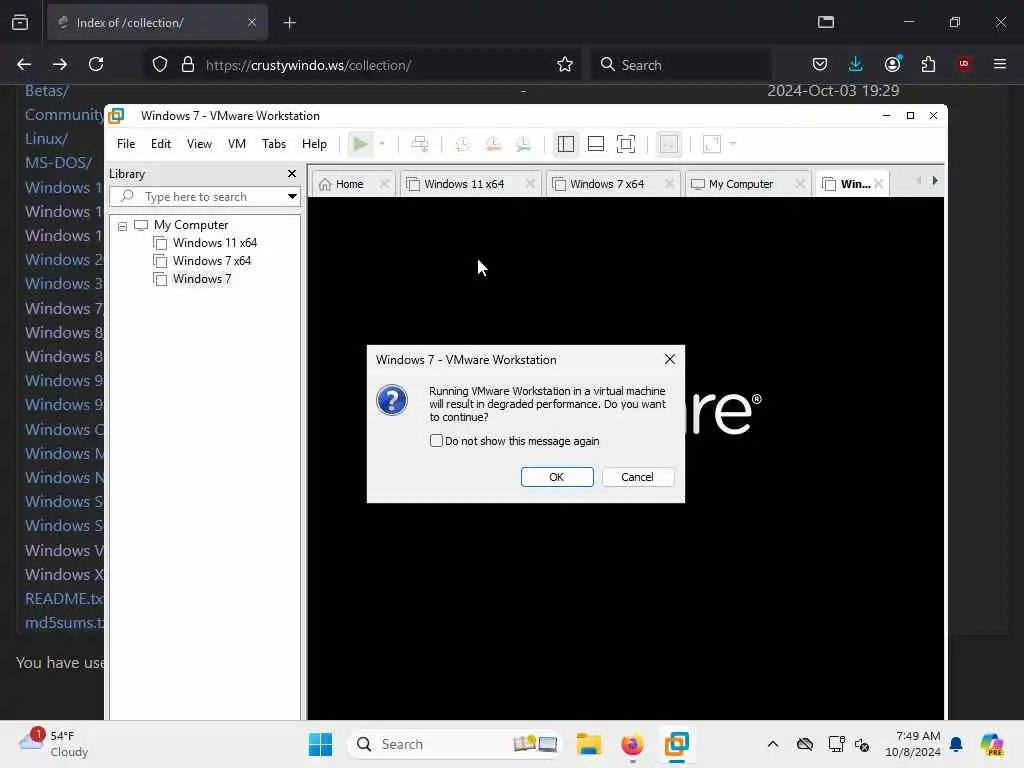The height and width of the screenshot is (768, 1024).
Task: Reload the Firefox page
Action: click(x=96, y=64)
